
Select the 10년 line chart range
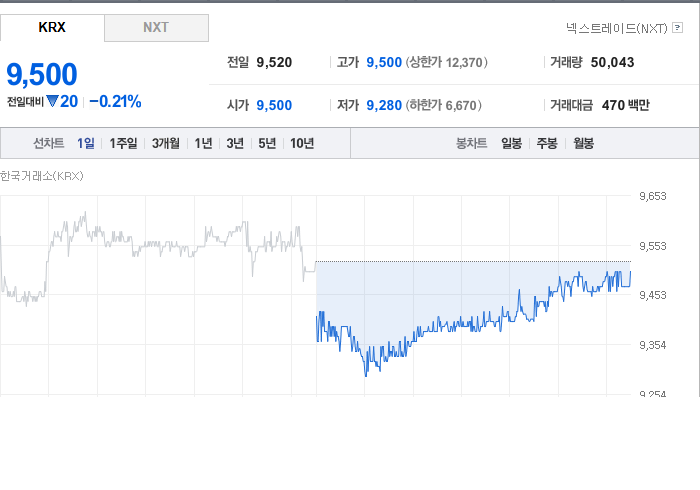302,143
